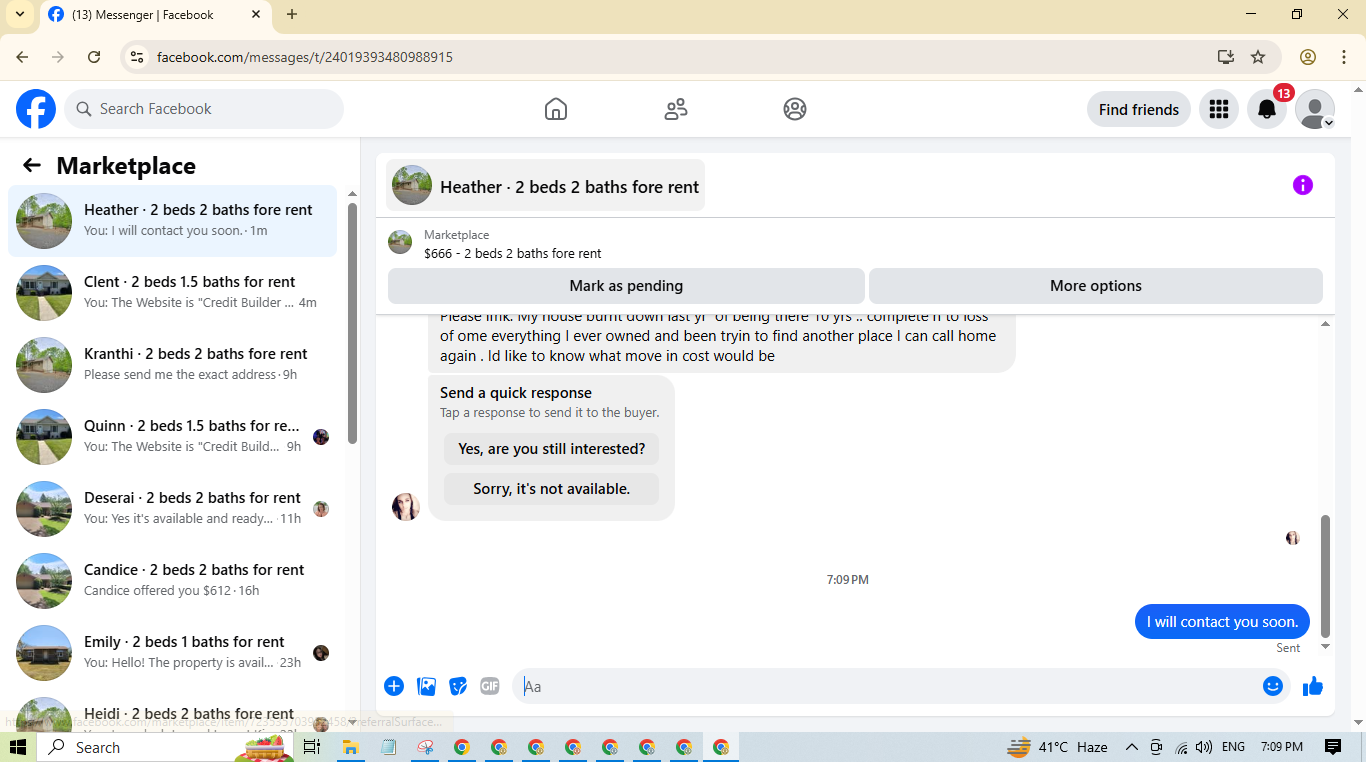Open the Windows notification center
This screenshot has width=1366, height=762.
pos(1332,747)
